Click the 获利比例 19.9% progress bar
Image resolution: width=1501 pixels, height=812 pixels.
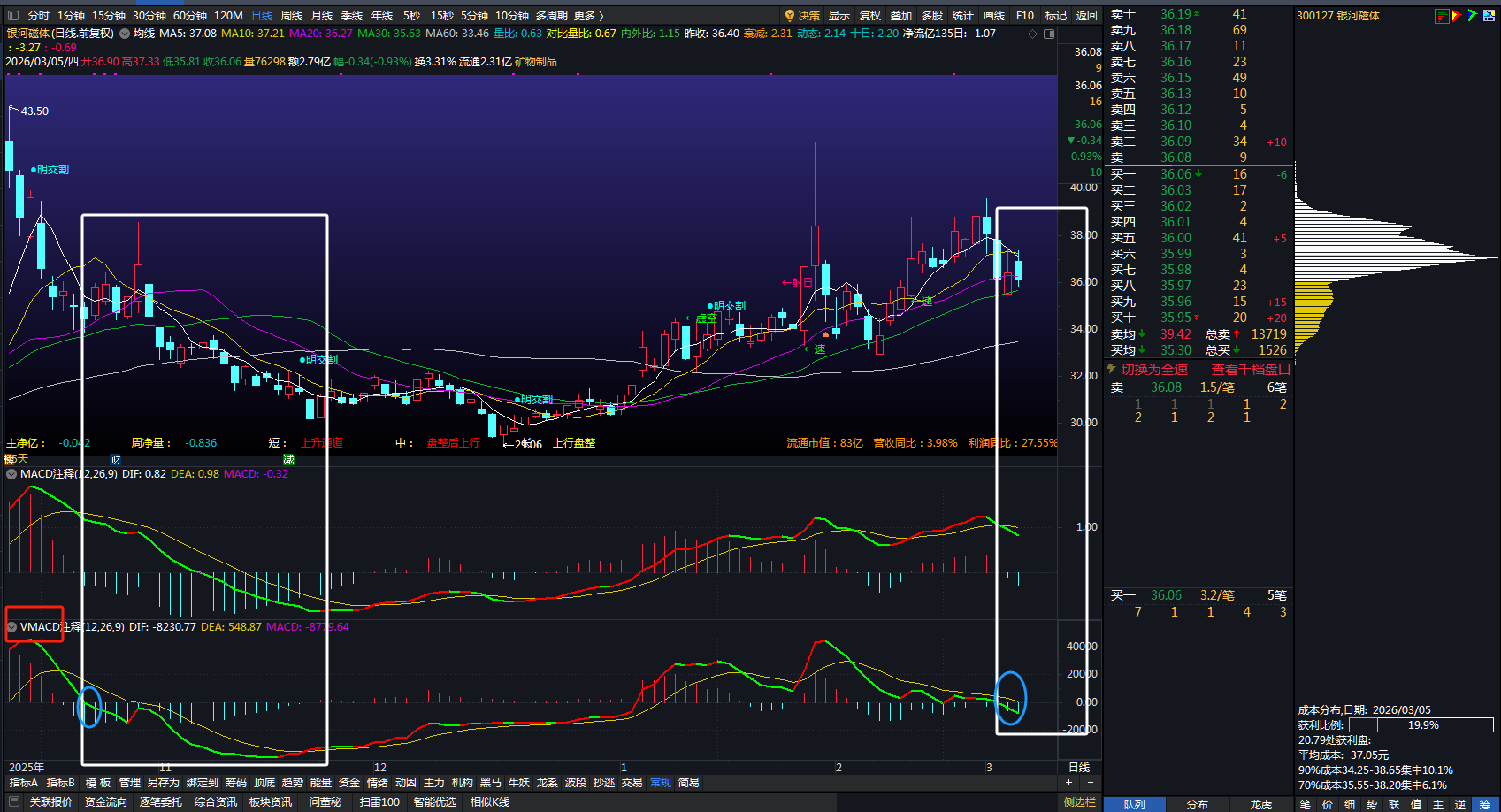coord(1421,725)
